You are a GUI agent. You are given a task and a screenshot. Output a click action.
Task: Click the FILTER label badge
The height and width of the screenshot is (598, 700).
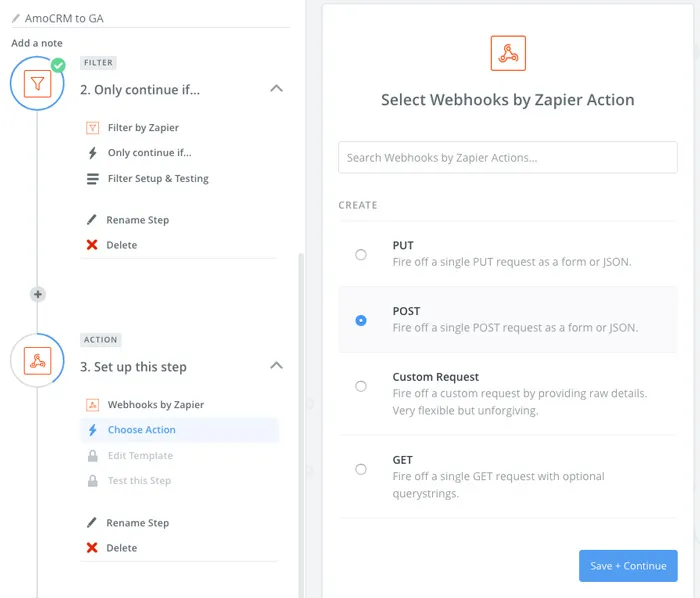(x=98, y=63)
